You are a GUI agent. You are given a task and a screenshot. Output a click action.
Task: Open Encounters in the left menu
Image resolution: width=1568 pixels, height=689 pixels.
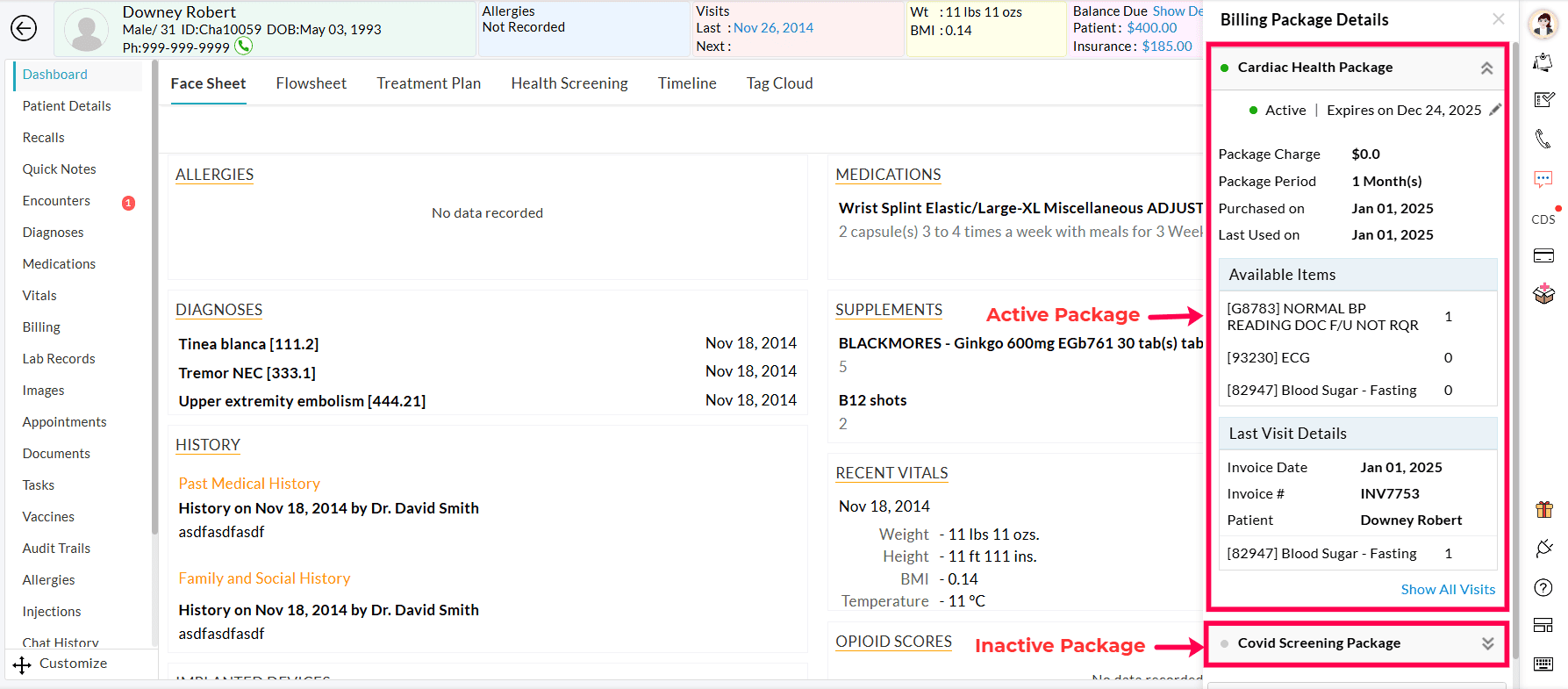[56, 201]
